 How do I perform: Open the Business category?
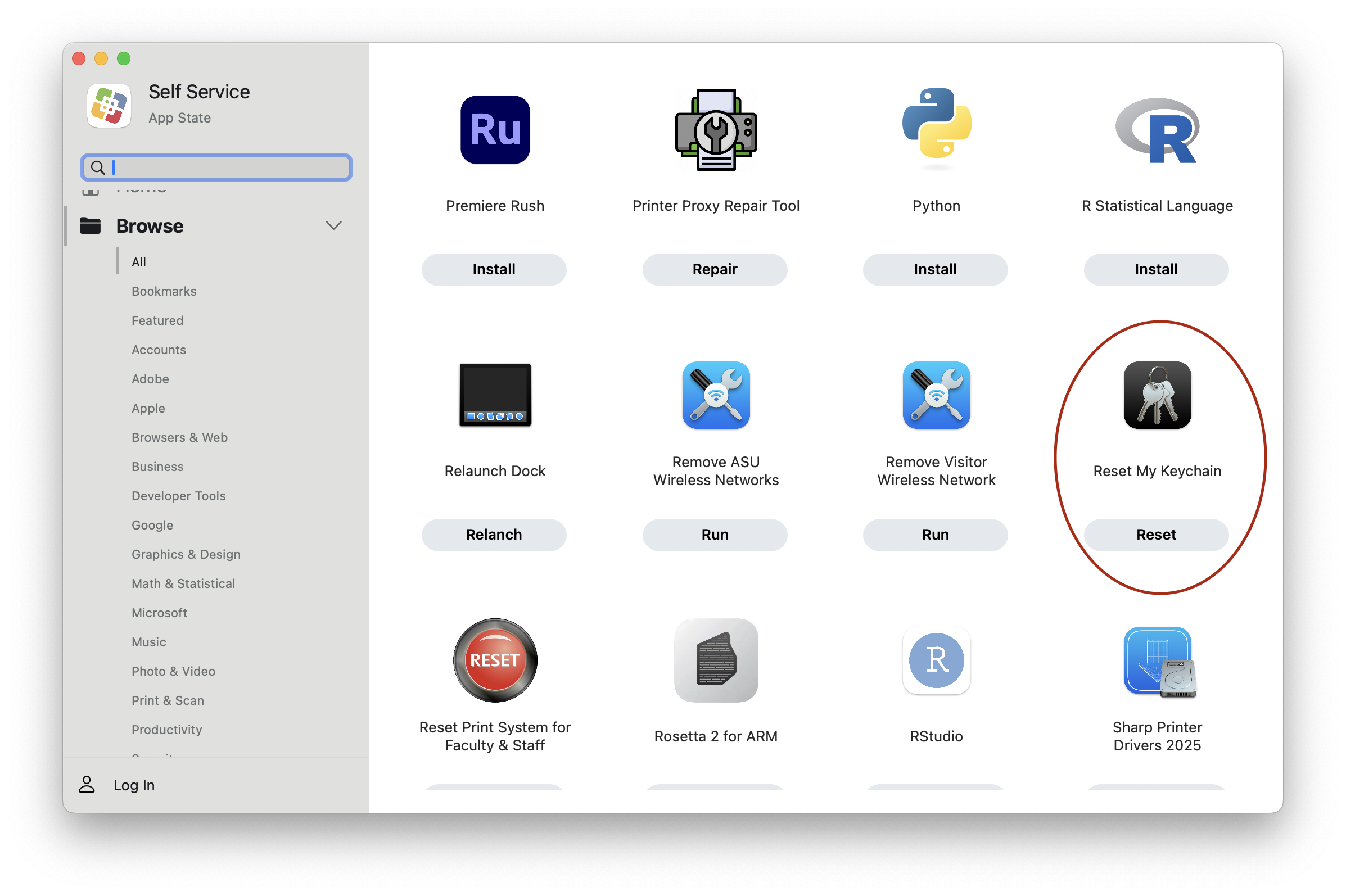(x=157, y=466)
